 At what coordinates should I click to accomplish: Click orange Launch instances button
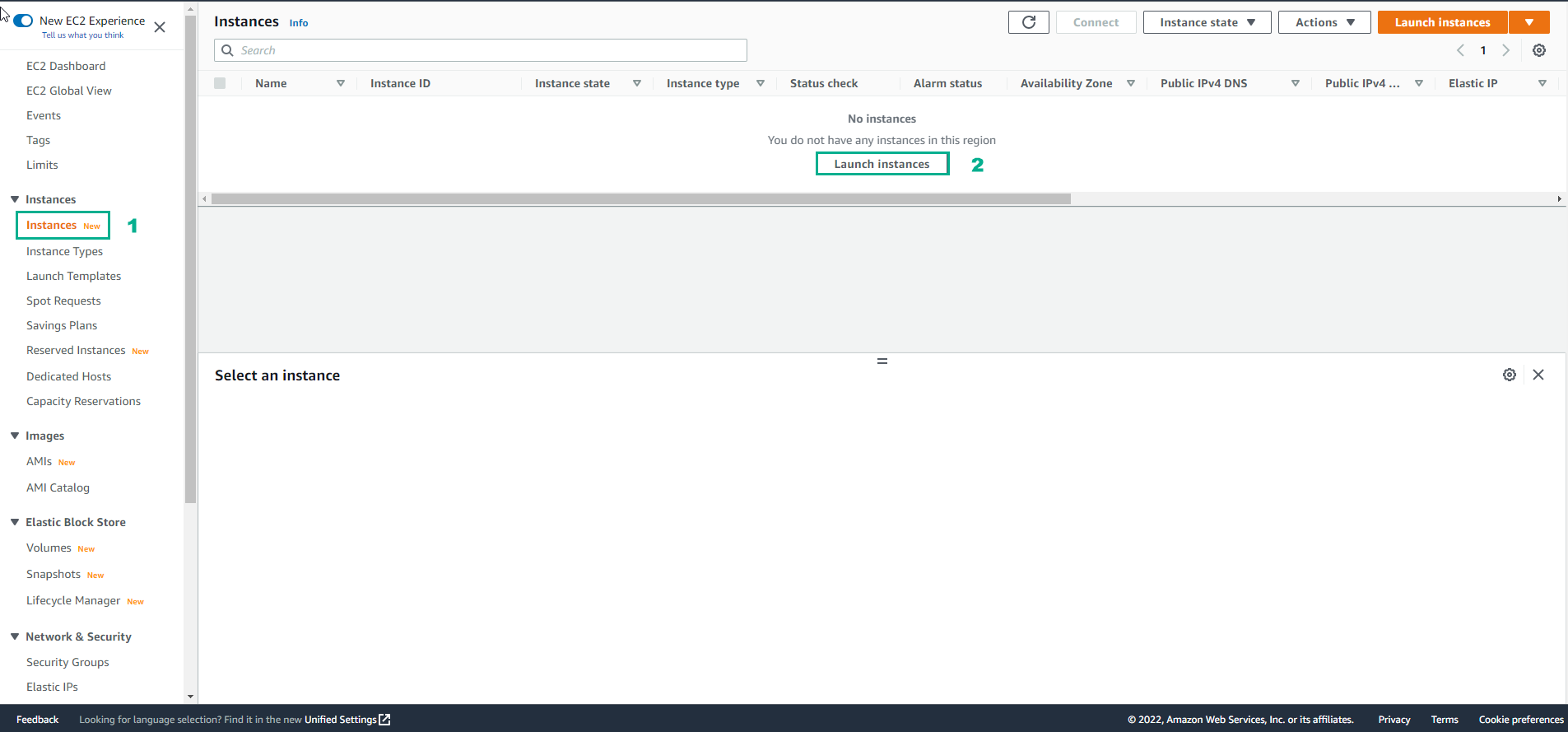(x=1442, y=22)
